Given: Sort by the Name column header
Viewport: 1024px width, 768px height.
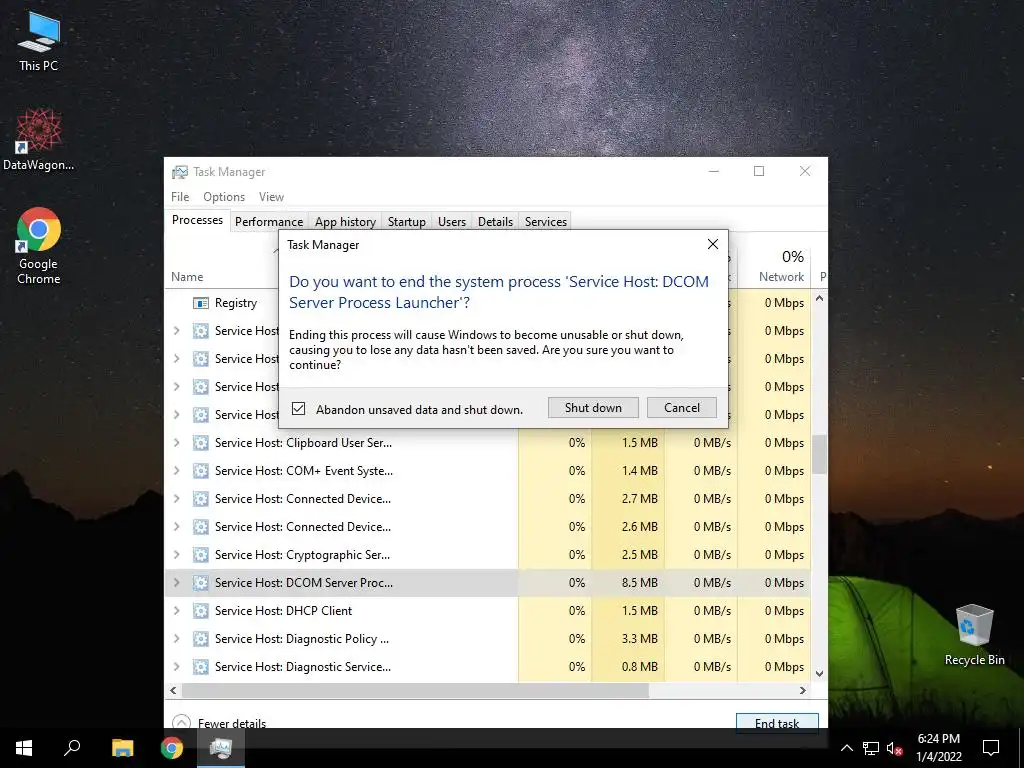Looking at the screenshot, I should coord(187,277).
